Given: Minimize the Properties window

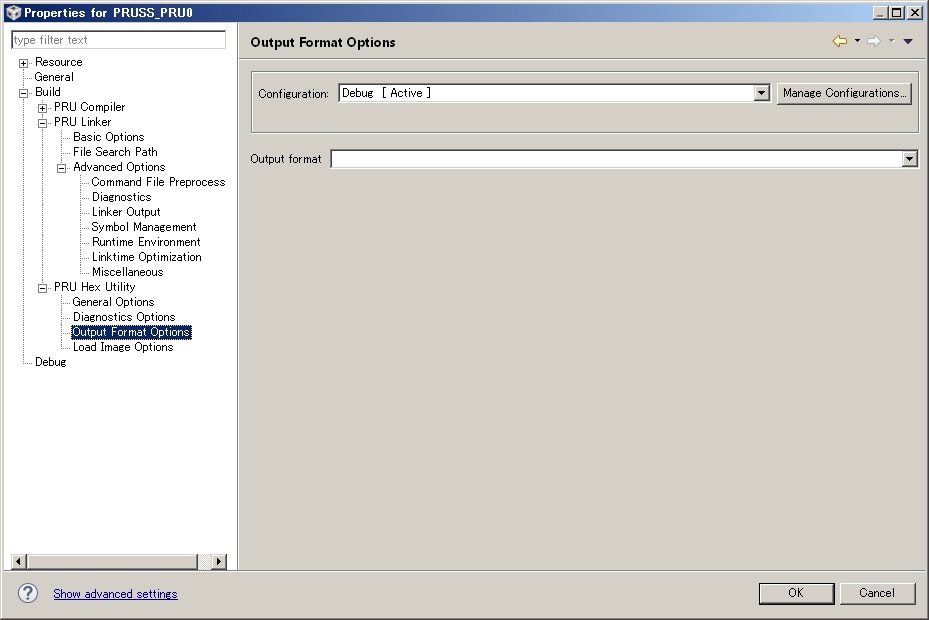Looking at the screenshot, I should [x=881, y=12].
